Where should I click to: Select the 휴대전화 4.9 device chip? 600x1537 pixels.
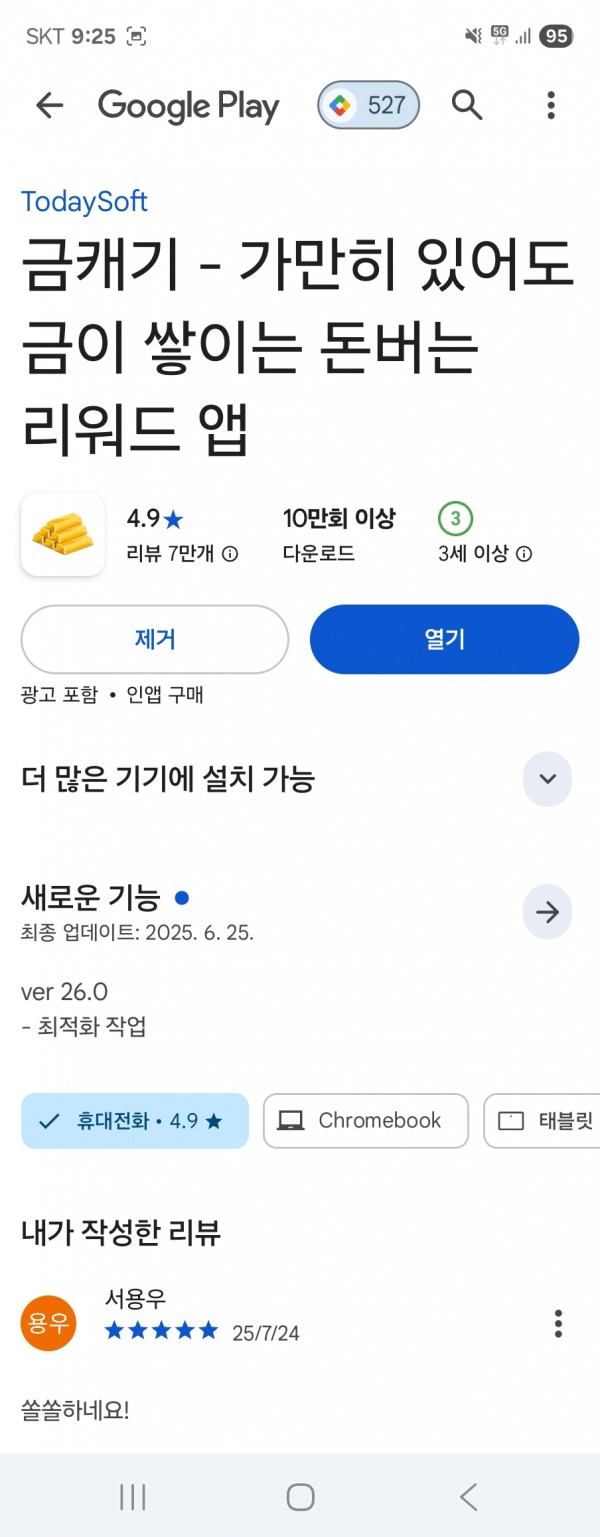[x=135, y=1121]
